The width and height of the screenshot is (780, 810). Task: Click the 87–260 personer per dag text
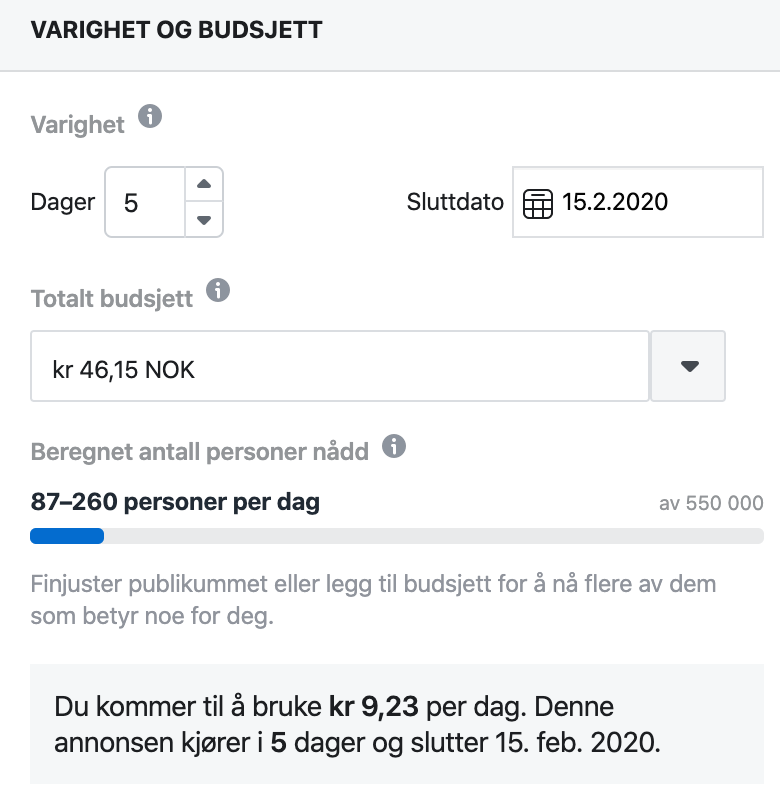(175, 502)
